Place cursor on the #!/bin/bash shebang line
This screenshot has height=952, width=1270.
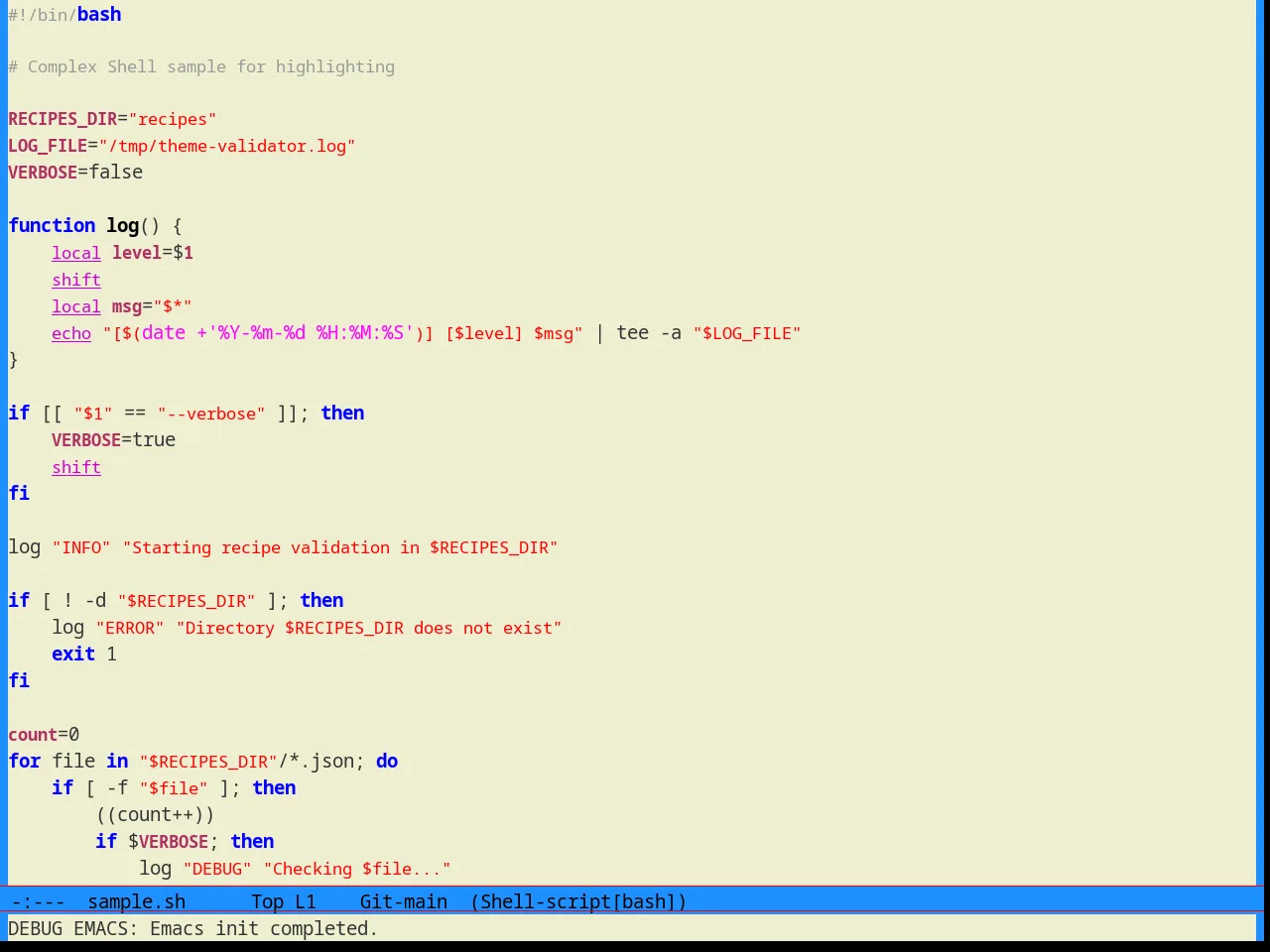pyautogui.click(x=64, y=15)
